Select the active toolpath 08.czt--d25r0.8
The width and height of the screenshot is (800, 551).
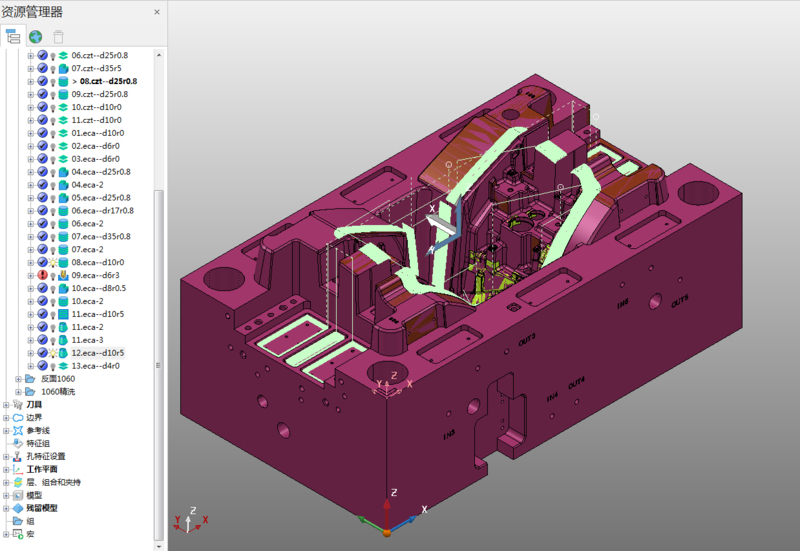tap(108, 82)
